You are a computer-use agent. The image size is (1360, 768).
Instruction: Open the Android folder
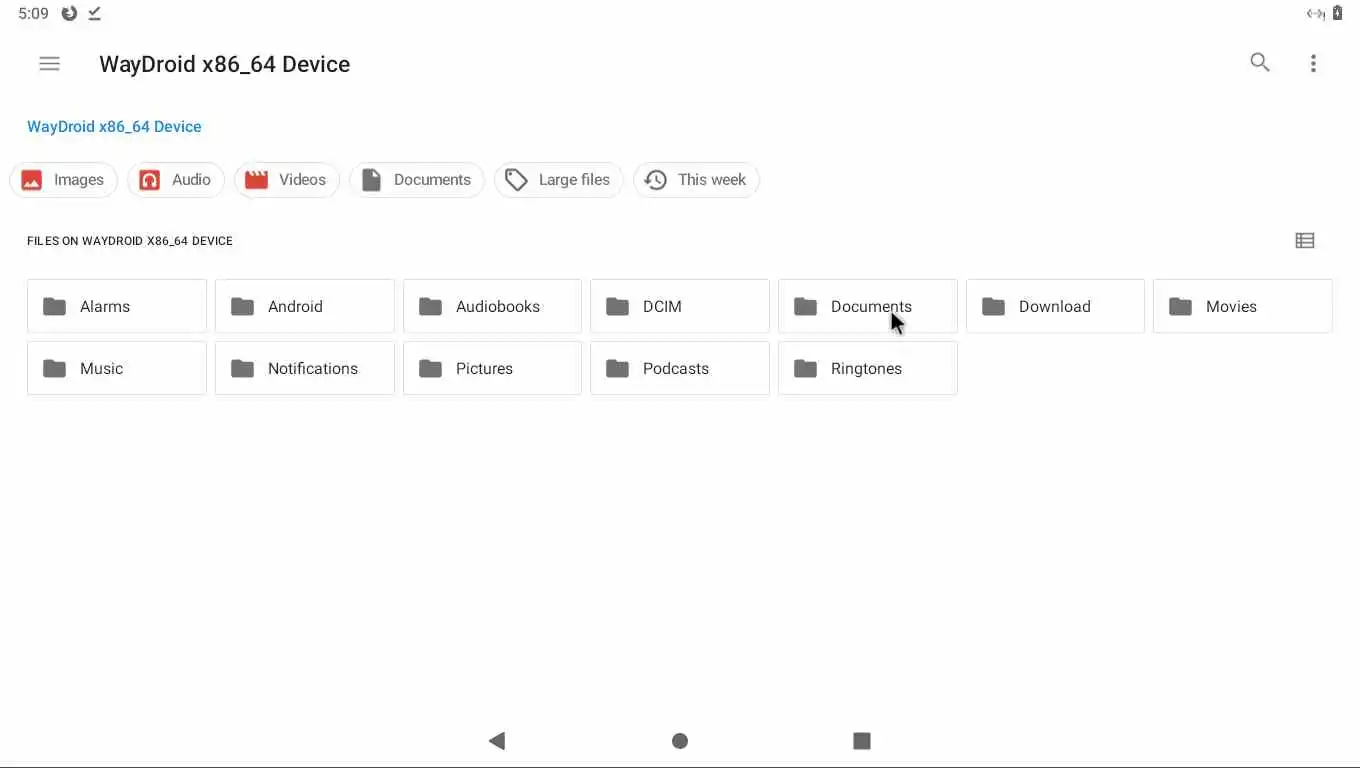coord(304,307)
